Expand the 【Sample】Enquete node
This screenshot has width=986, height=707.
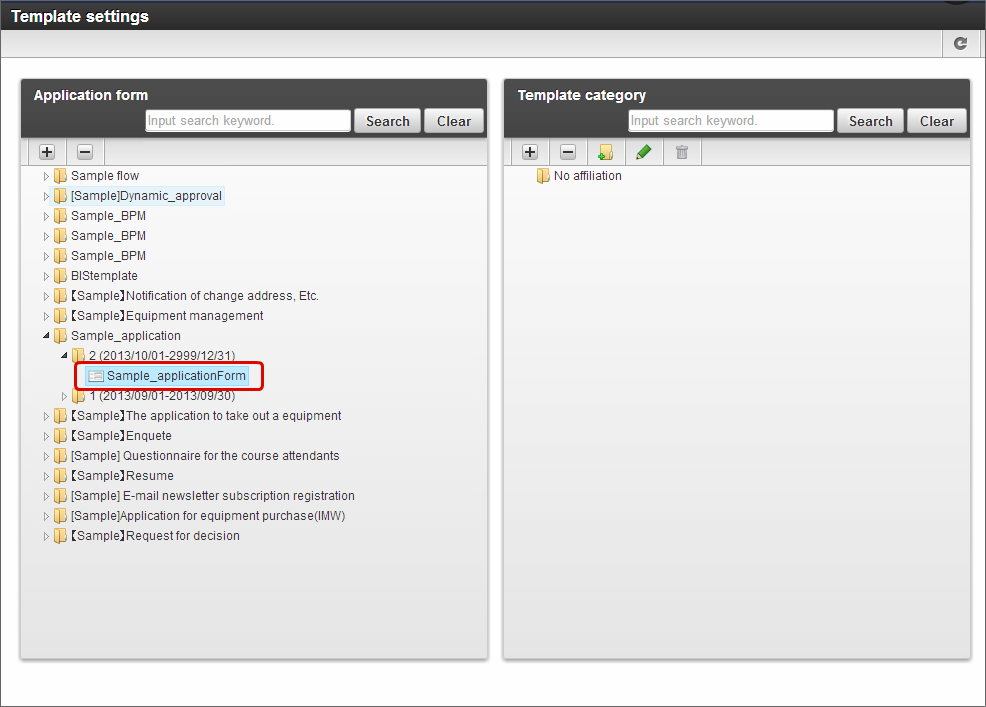pyautogui.click(x=46, y=436)
